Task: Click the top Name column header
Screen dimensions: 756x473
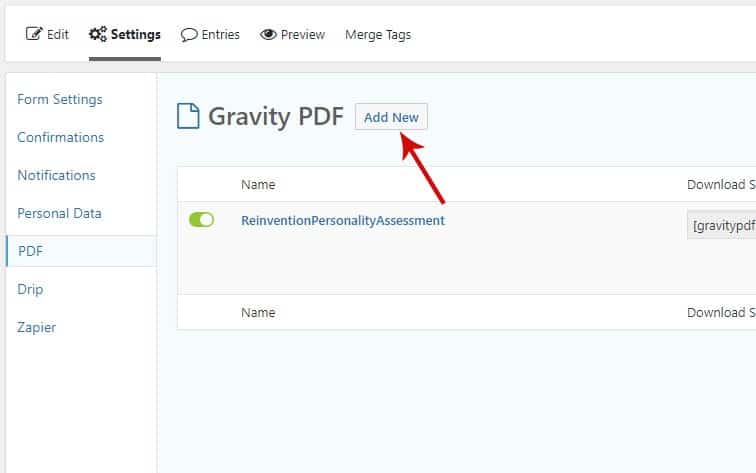Action: (x=258, y=184)
